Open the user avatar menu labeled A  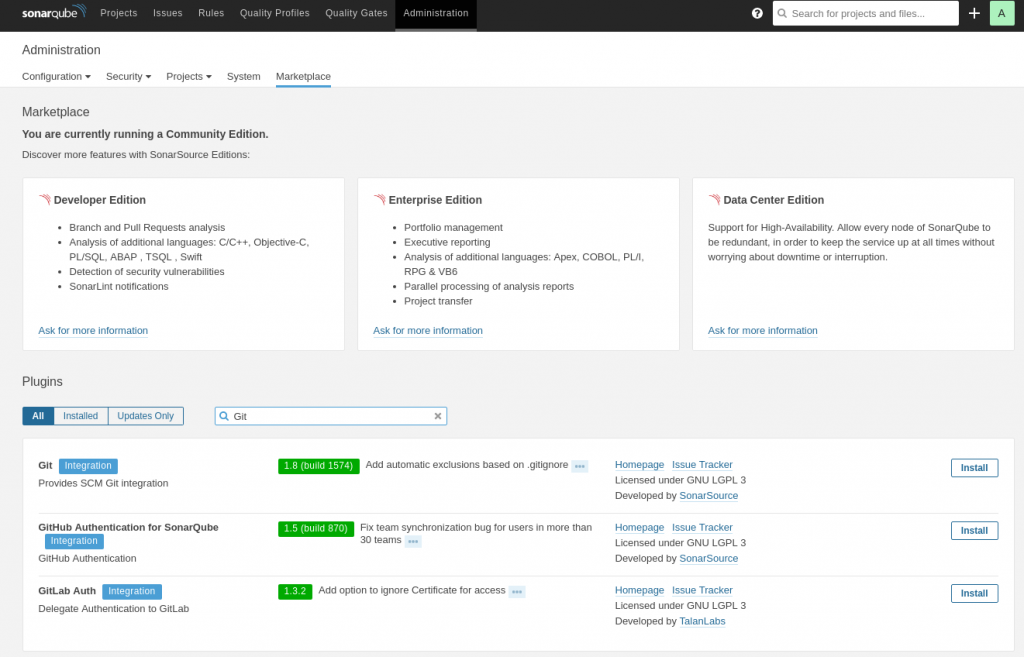pyautogui.click(x=1002, y=13)
